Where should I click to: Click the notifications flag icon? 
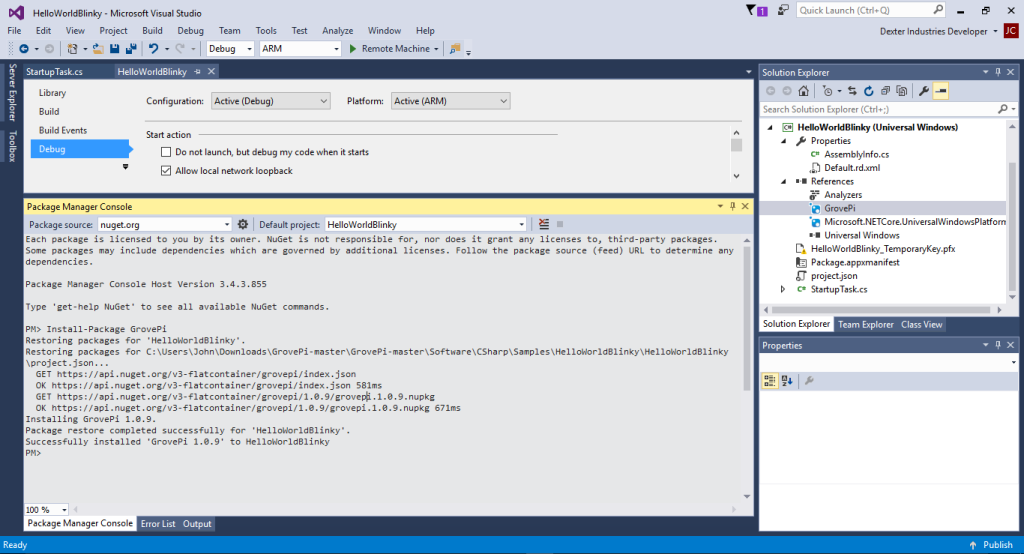(752, 10)
